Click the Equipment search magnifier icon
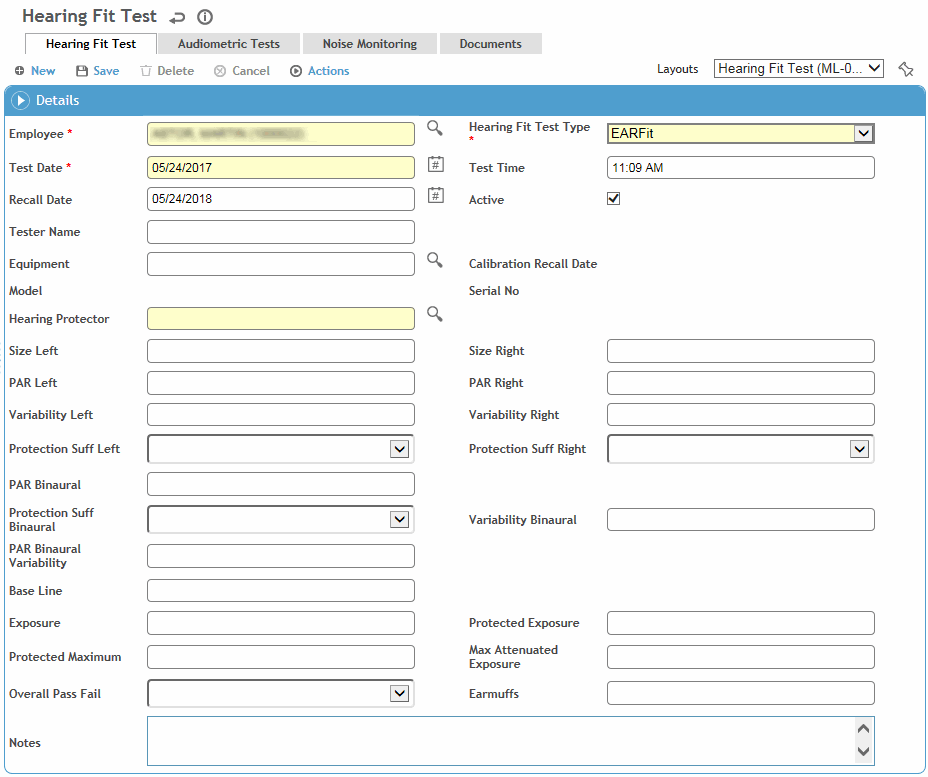This screenshot has height=777, width=928. click(434, 260)
